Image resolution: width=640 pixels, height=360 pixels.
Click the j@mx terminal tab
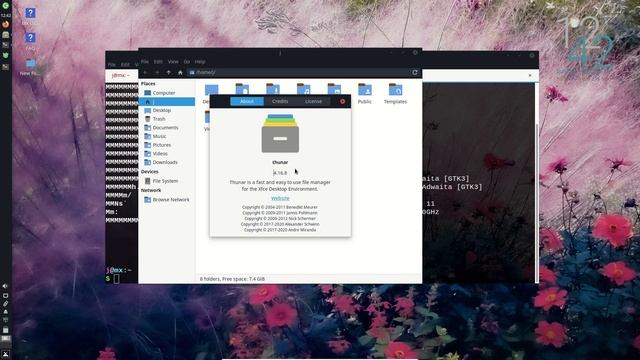click(122, 76)
